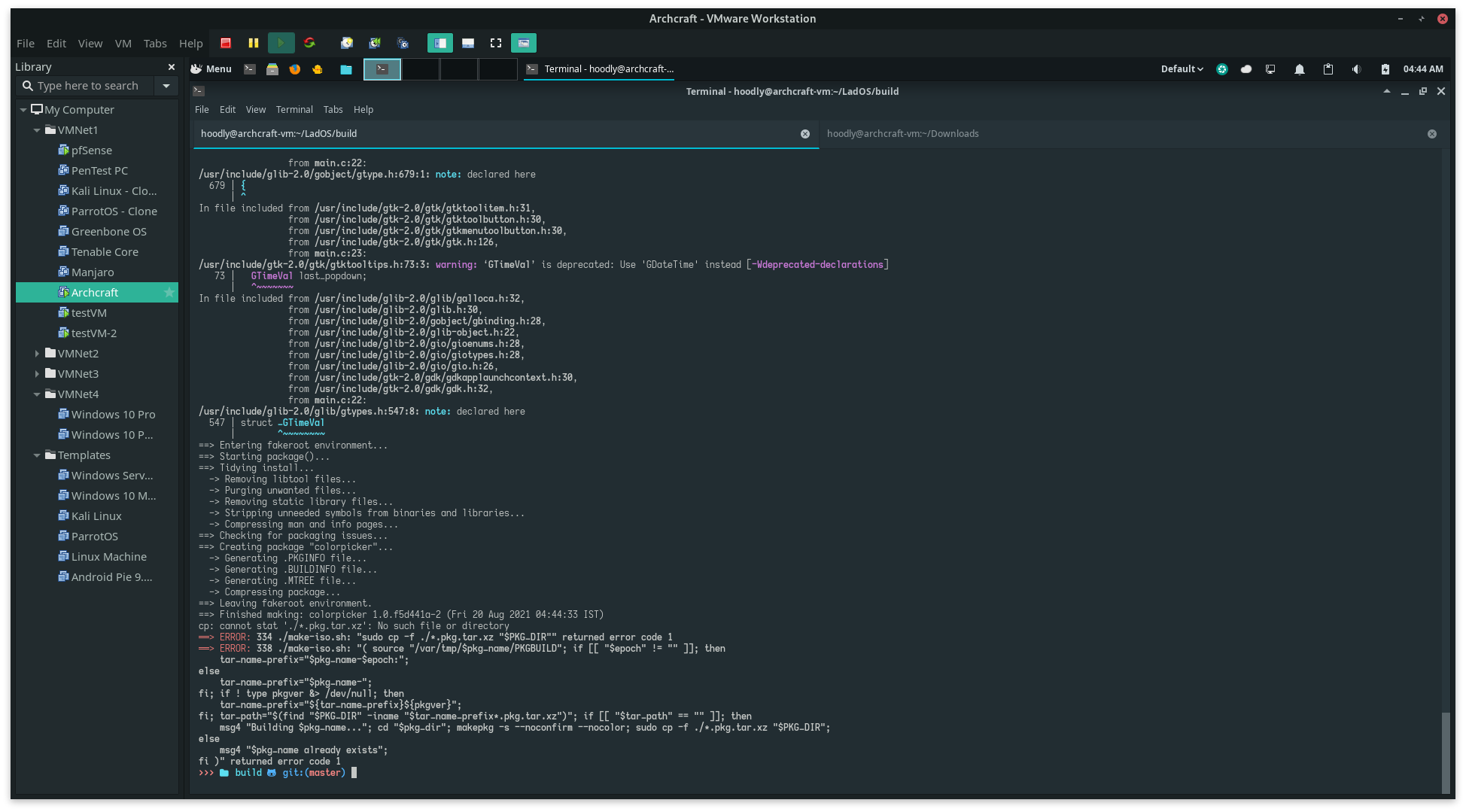Open the Archcraft panel Menu button
This screenshot has width=1466, height=812.
click(x=211, y=69)
